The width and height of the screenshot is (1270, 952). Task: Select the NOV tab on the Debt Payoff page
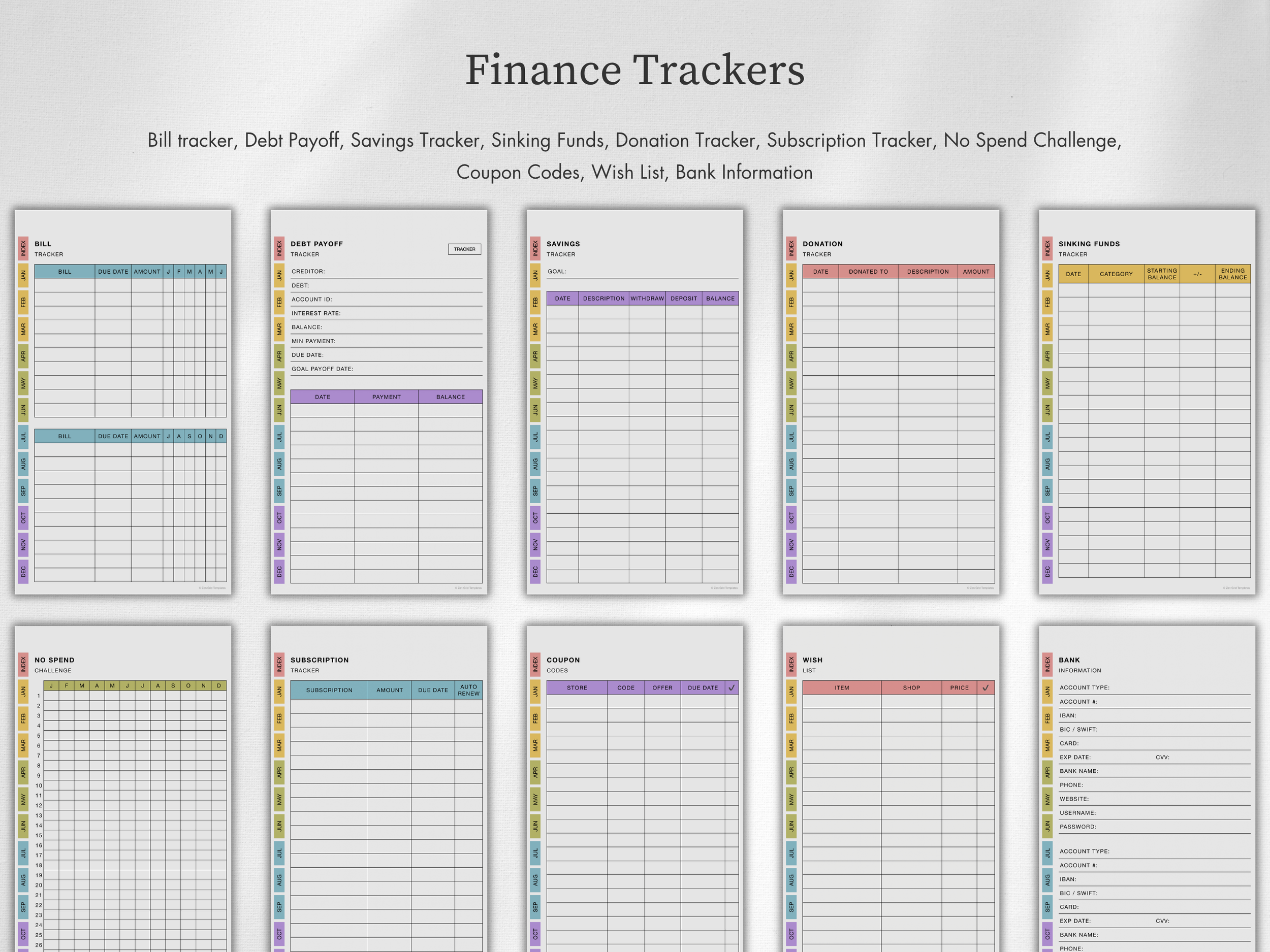(x=279, y=545)
